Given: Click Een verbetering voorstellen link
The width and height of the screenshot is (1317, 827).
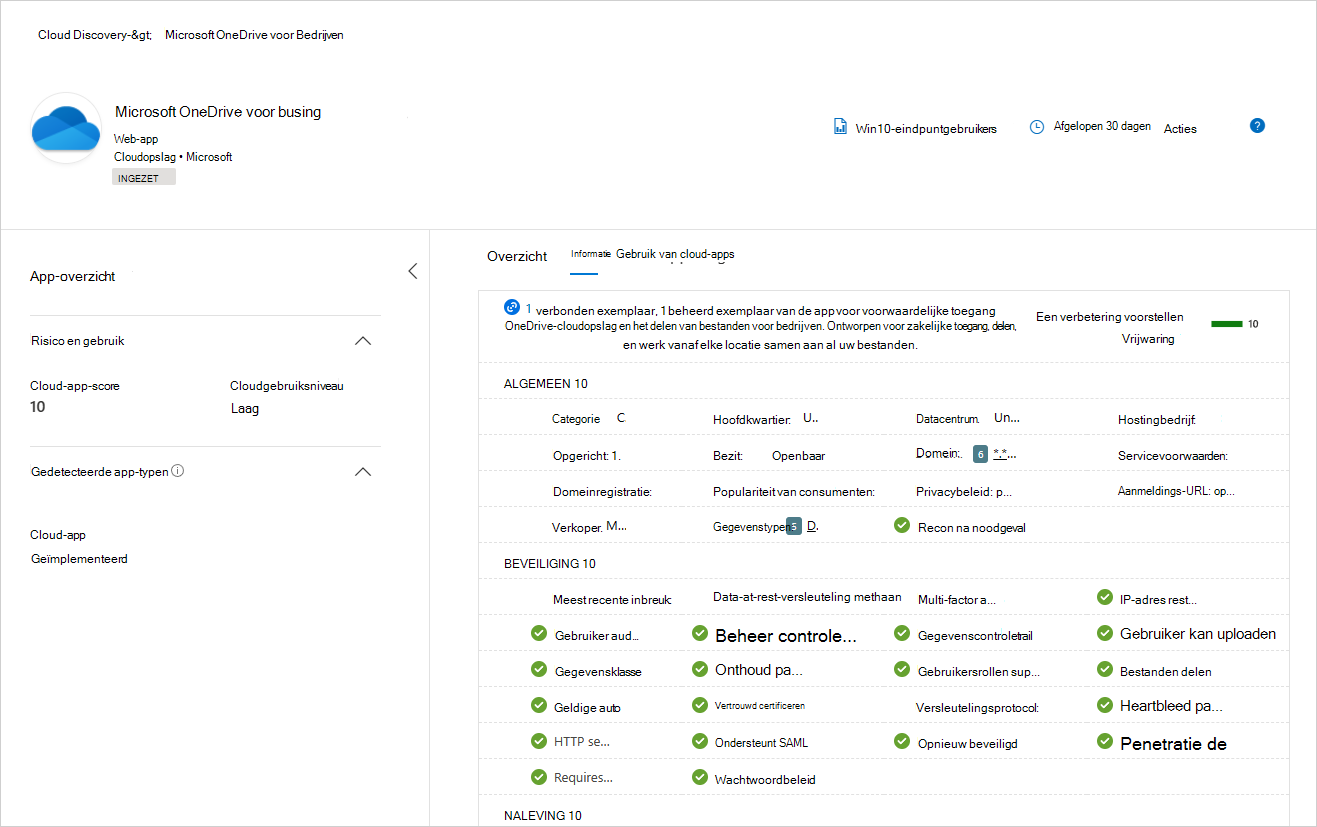Looking at the screenshot, I should point(1110,317).
